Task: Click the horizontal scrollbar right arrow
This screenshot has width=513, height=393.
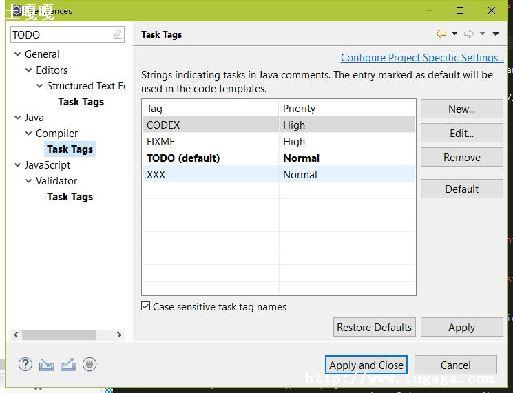Action: tap(119, 334)
